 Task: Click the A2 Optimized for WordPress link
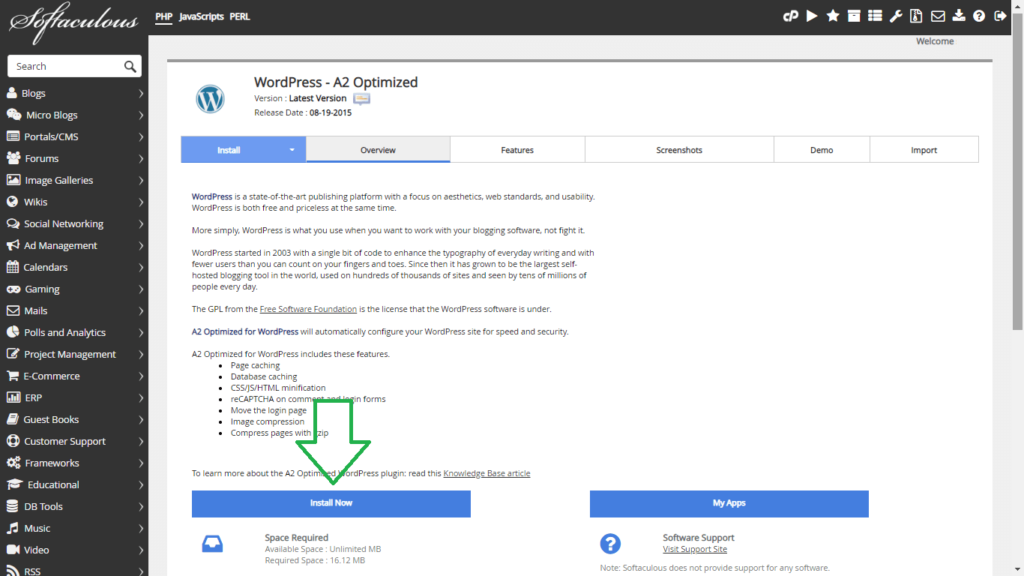point(245,332)
